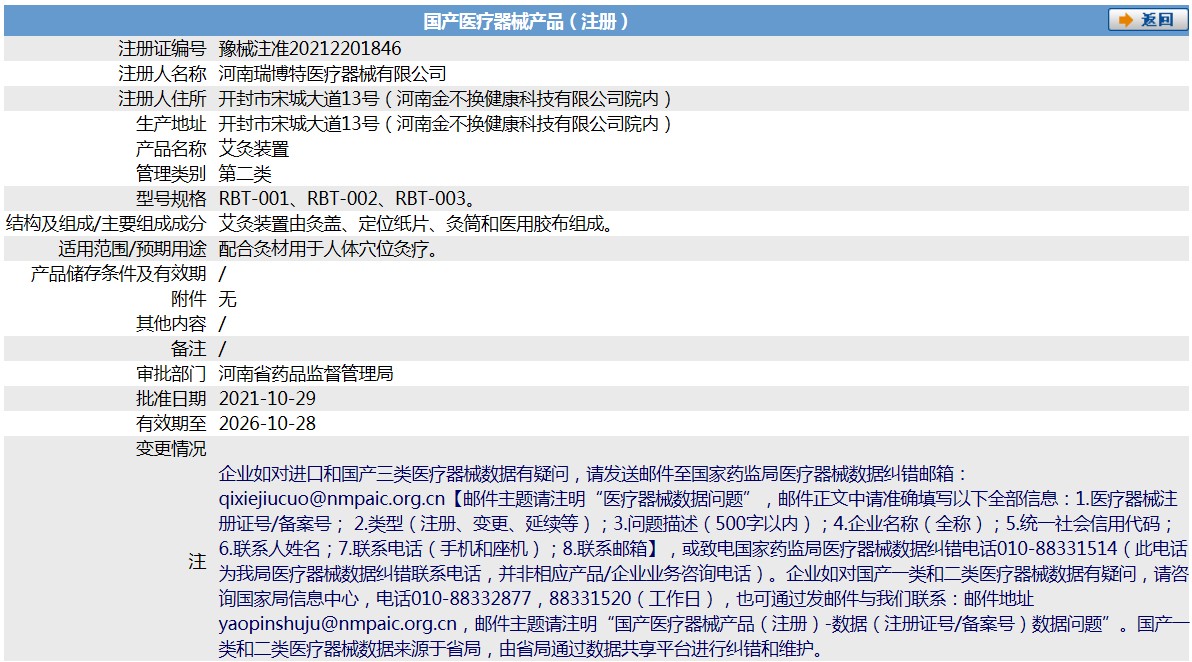
Task: Select email qixiejiucuo@nmpaic.org.cn in note
Action: click(x=331, y=499)
